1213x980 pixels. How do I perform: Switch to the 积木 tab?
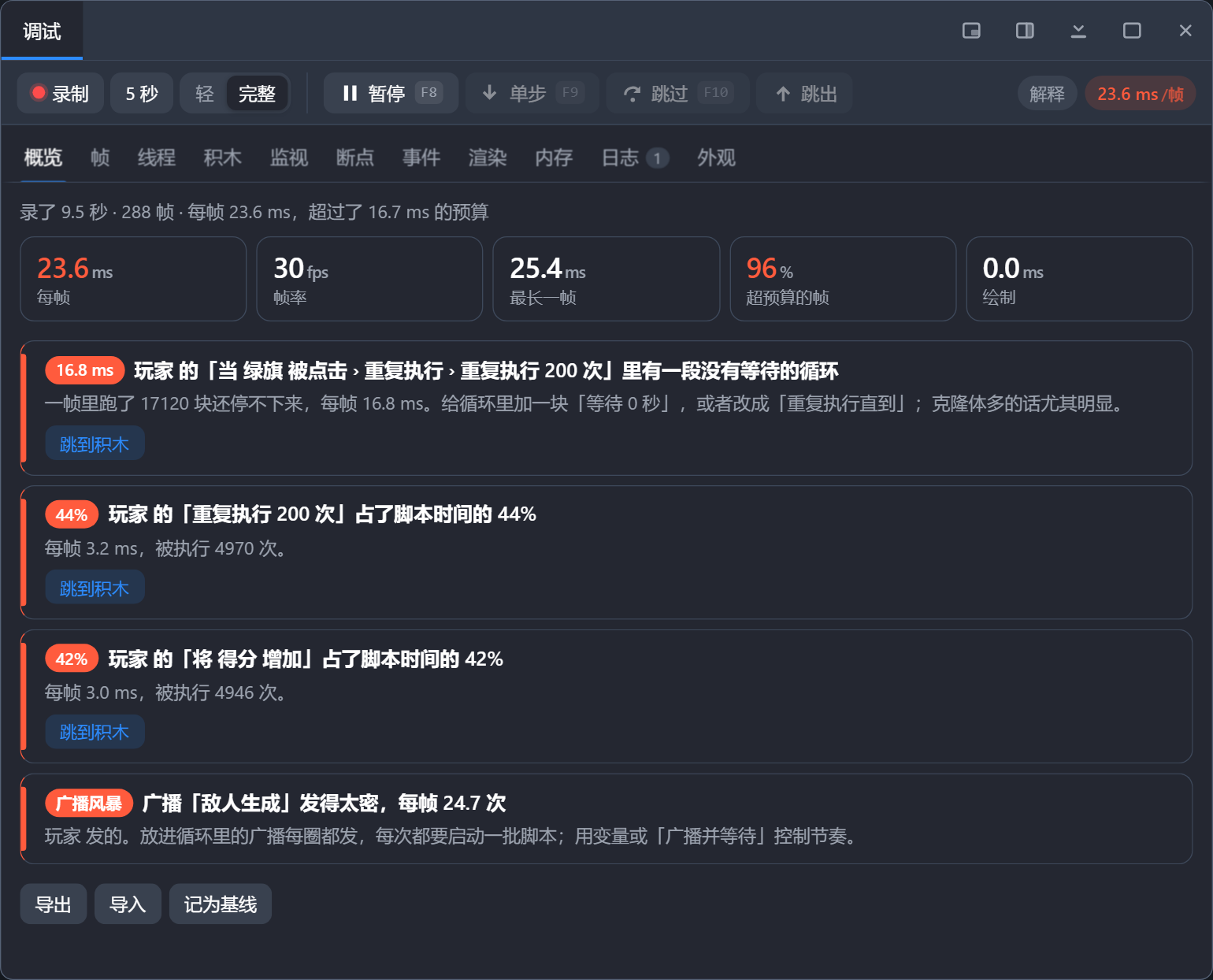tap(223, 158)
